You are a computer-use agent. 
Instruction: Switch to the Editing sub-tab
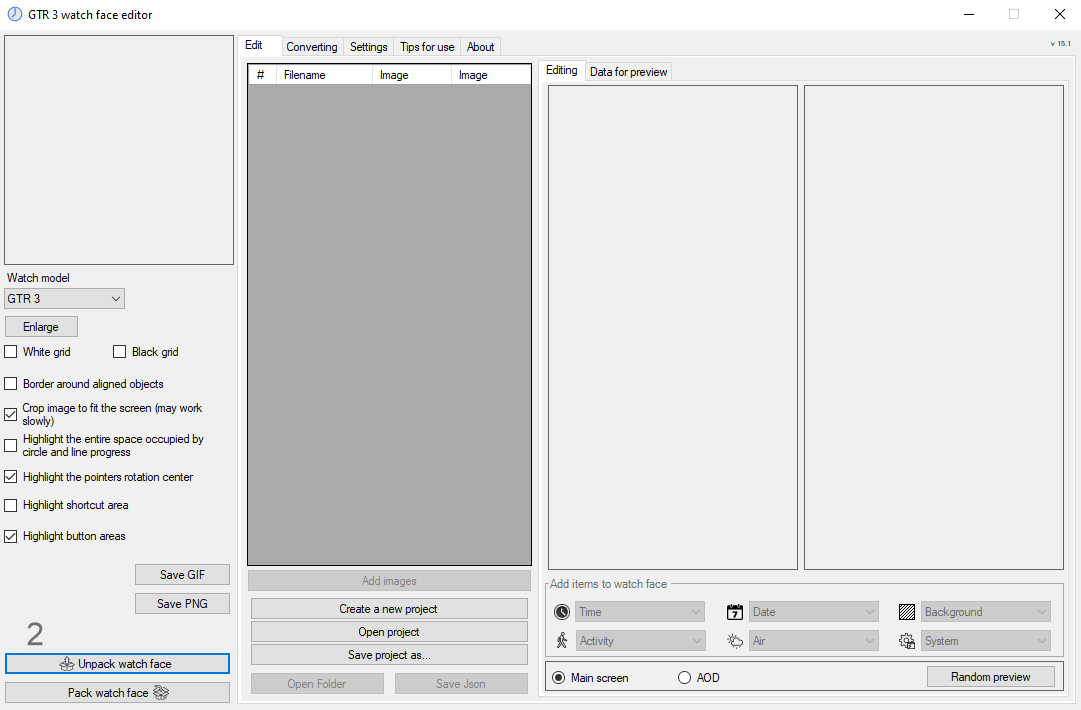561,70
